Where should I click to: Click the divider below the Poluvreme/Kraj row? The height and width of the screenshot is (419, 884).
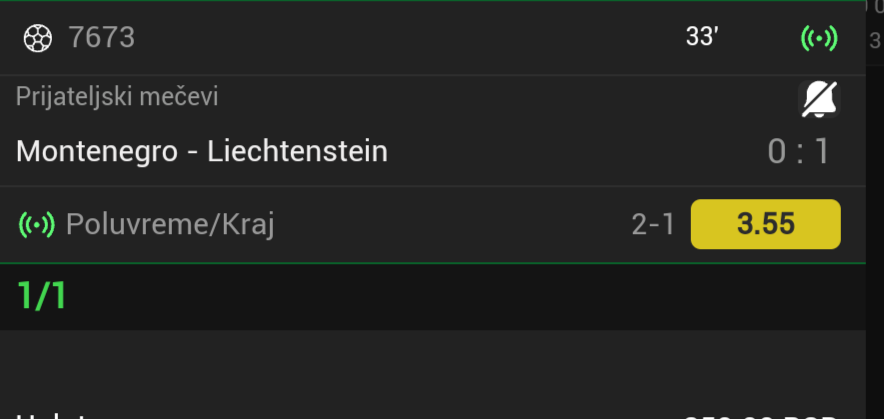[430, 264]
